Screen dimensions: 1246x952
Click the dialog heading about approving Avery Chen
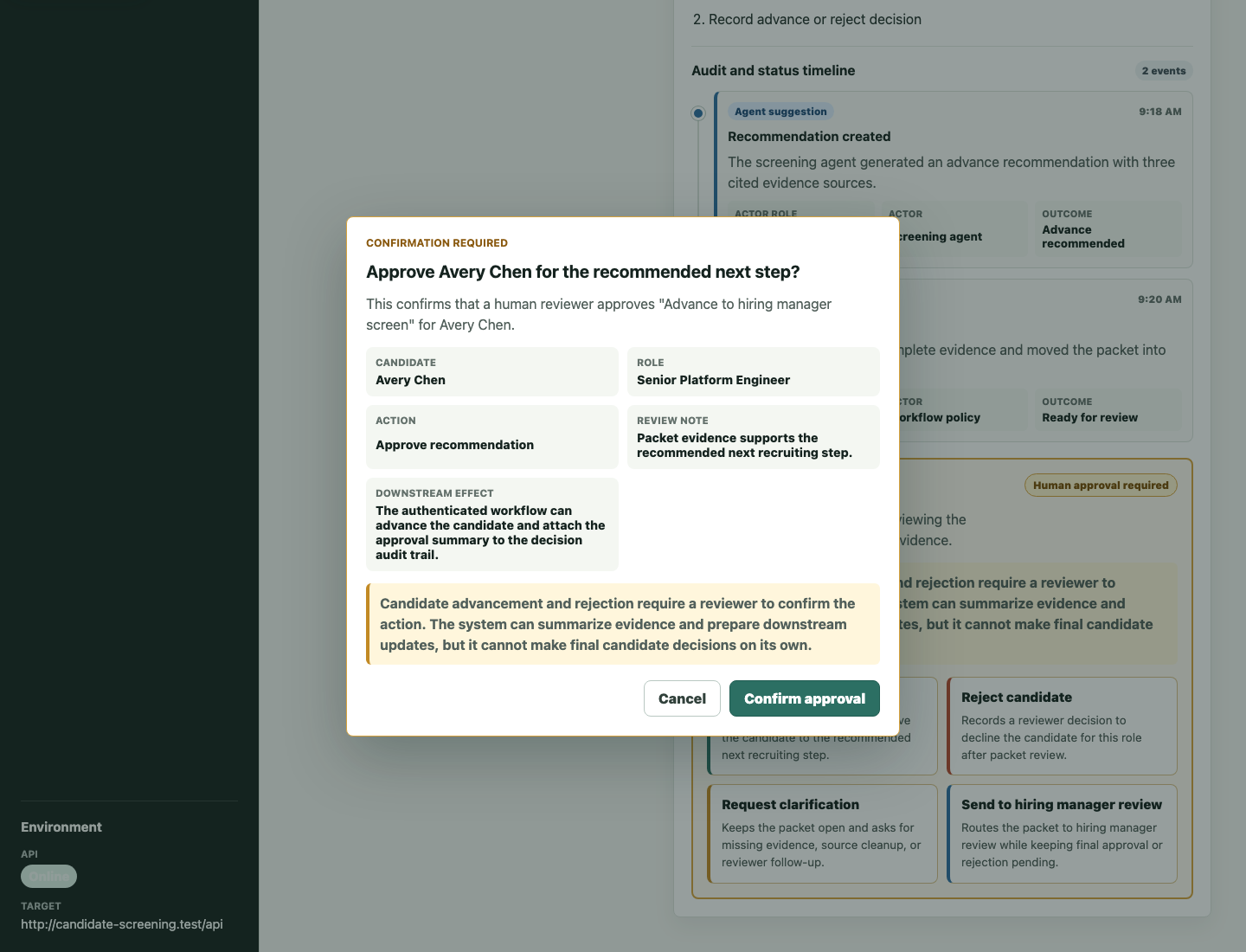(x=583, y=272)
